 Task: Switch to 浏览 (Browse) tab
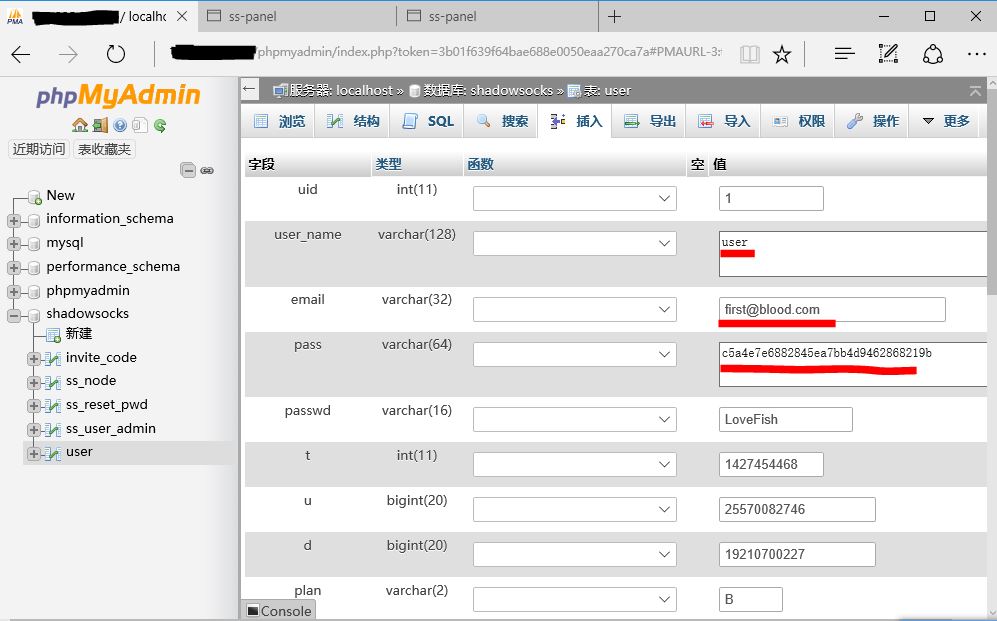pyautogui.click(x=279, y=121)
